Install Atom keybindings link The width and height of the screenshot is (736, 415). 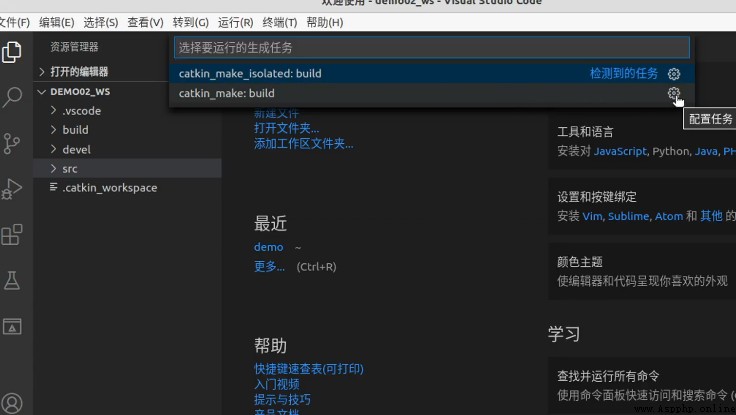click(669, 216)
